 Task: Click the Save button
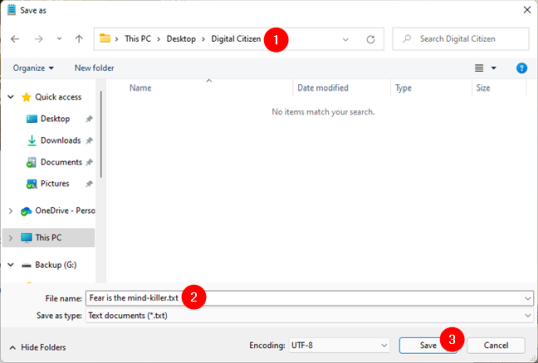pyautogui.click(x=428, y=345)
